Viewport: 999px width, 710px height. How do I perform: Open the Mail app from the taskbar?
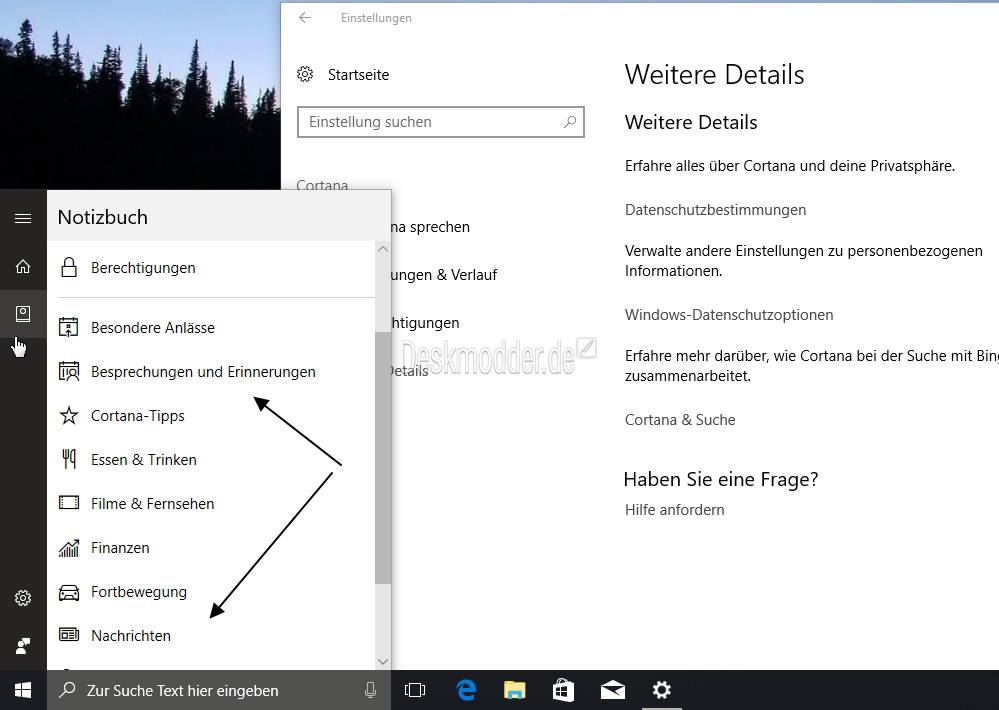tap(613, 690)
